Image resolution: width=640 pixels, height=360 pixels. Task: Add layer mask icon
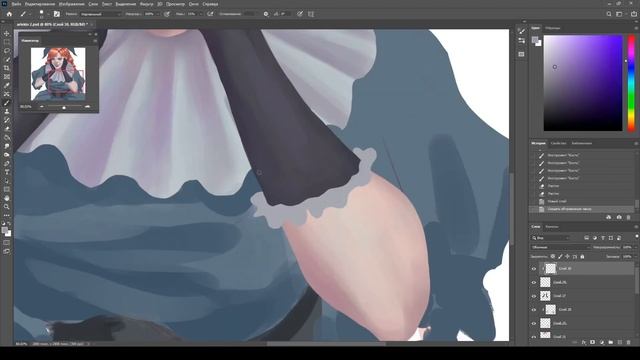pos(593,342)
